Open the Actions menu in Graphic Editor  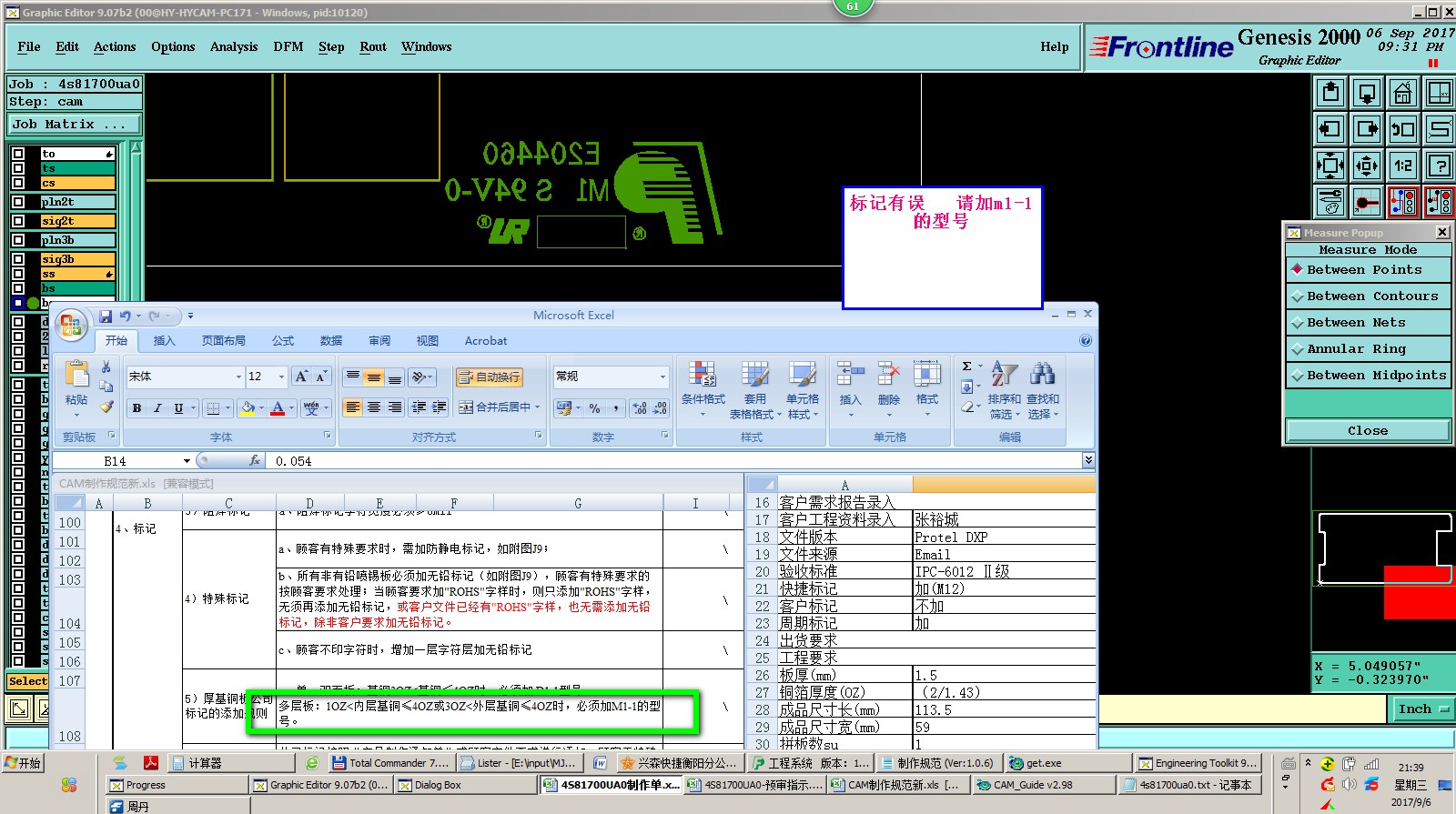click(x=115, y=47)
